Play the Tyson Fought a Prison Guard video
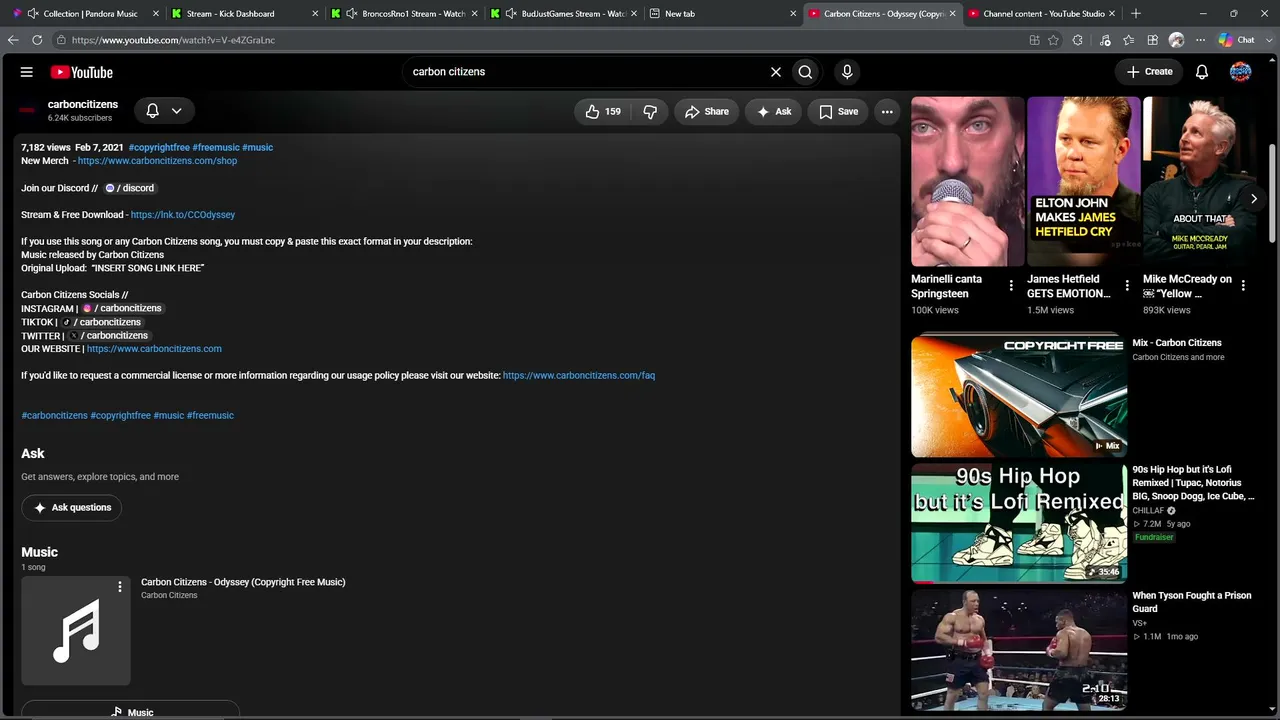Screen dimensions: 1280x720 [x=1019, y=649]
